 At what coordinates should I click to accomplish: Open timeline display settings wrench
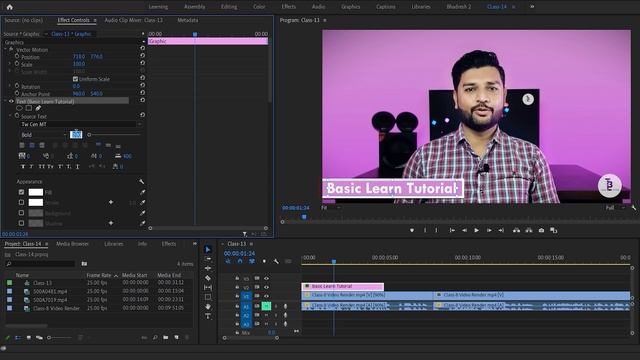pyautogui.click(x=276, y=261)
